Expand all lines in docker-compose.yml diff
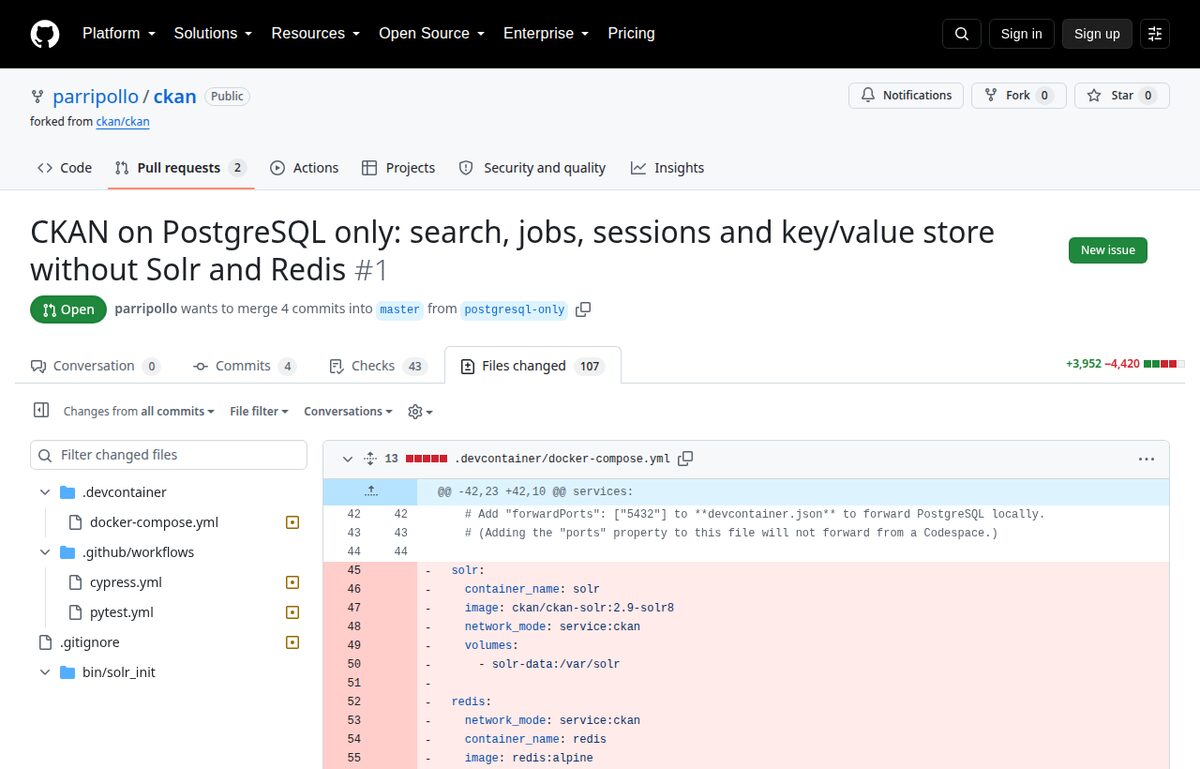The height and width of the screenshot is (769, 1200). click(369, 459)
